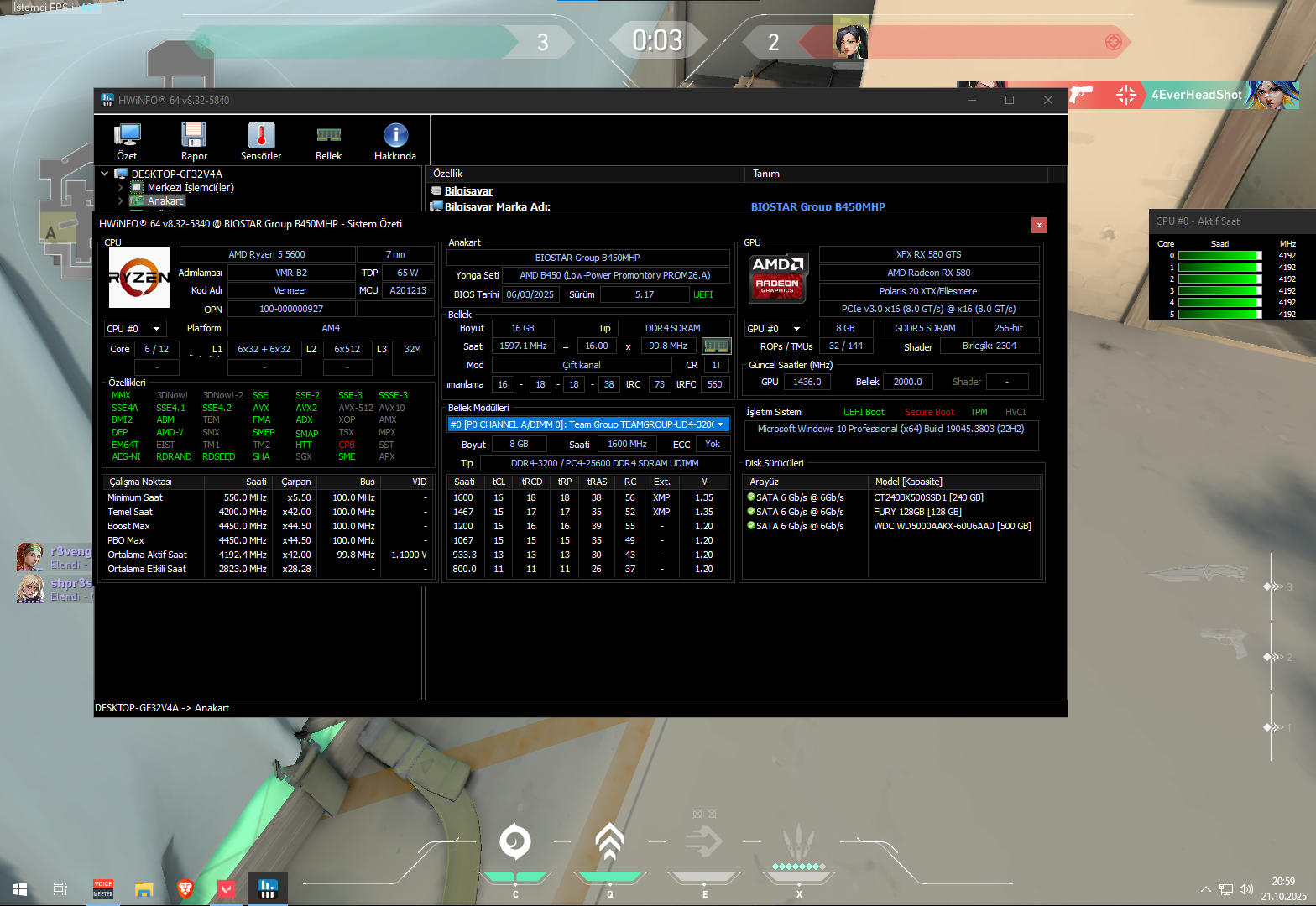Select DESKTOP-GF32V4A root tree item
Screen dimensions: 1316x906
(176, 174)
